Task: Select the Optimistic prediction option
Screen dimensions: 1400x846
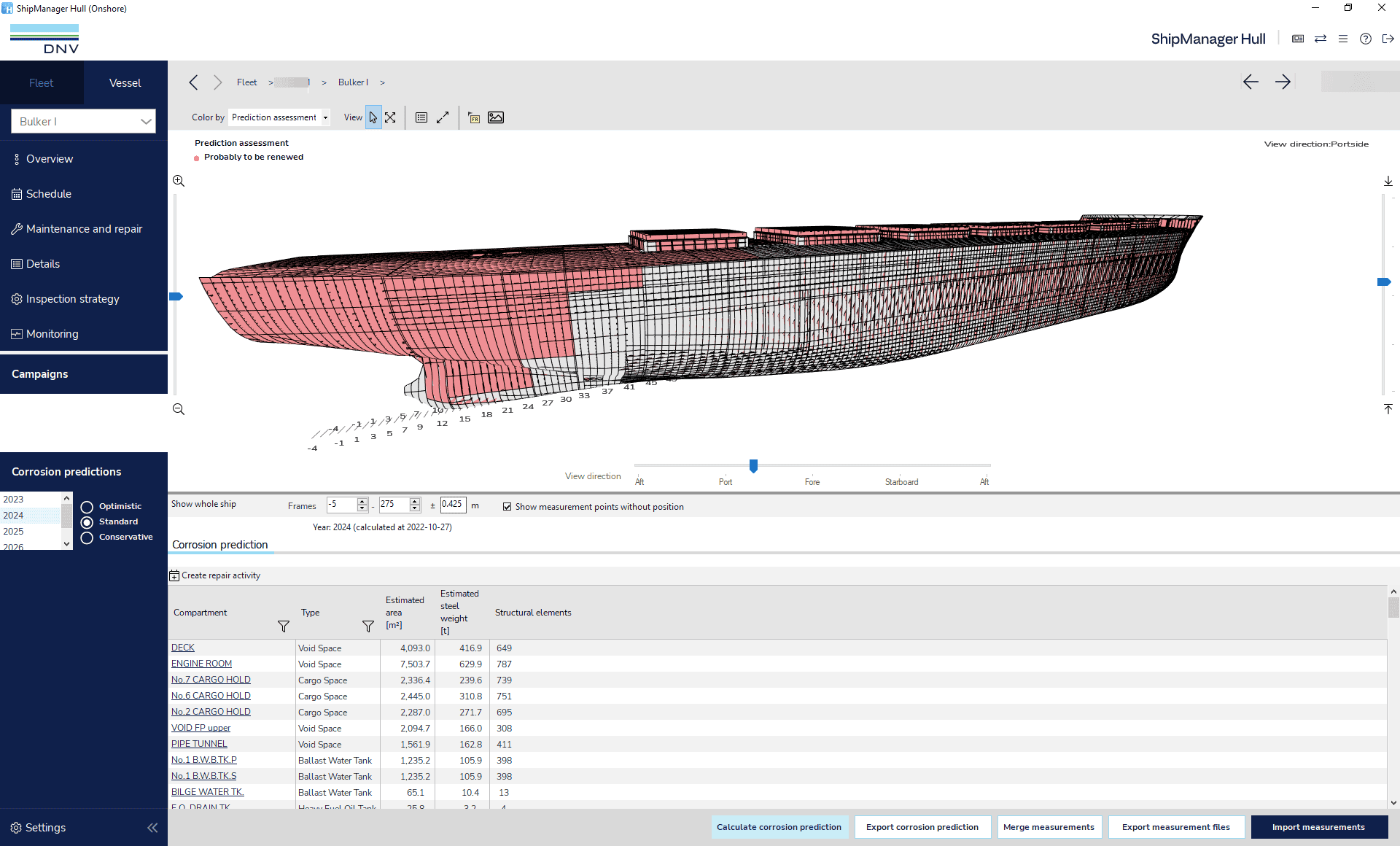Action: coord(87,507)
